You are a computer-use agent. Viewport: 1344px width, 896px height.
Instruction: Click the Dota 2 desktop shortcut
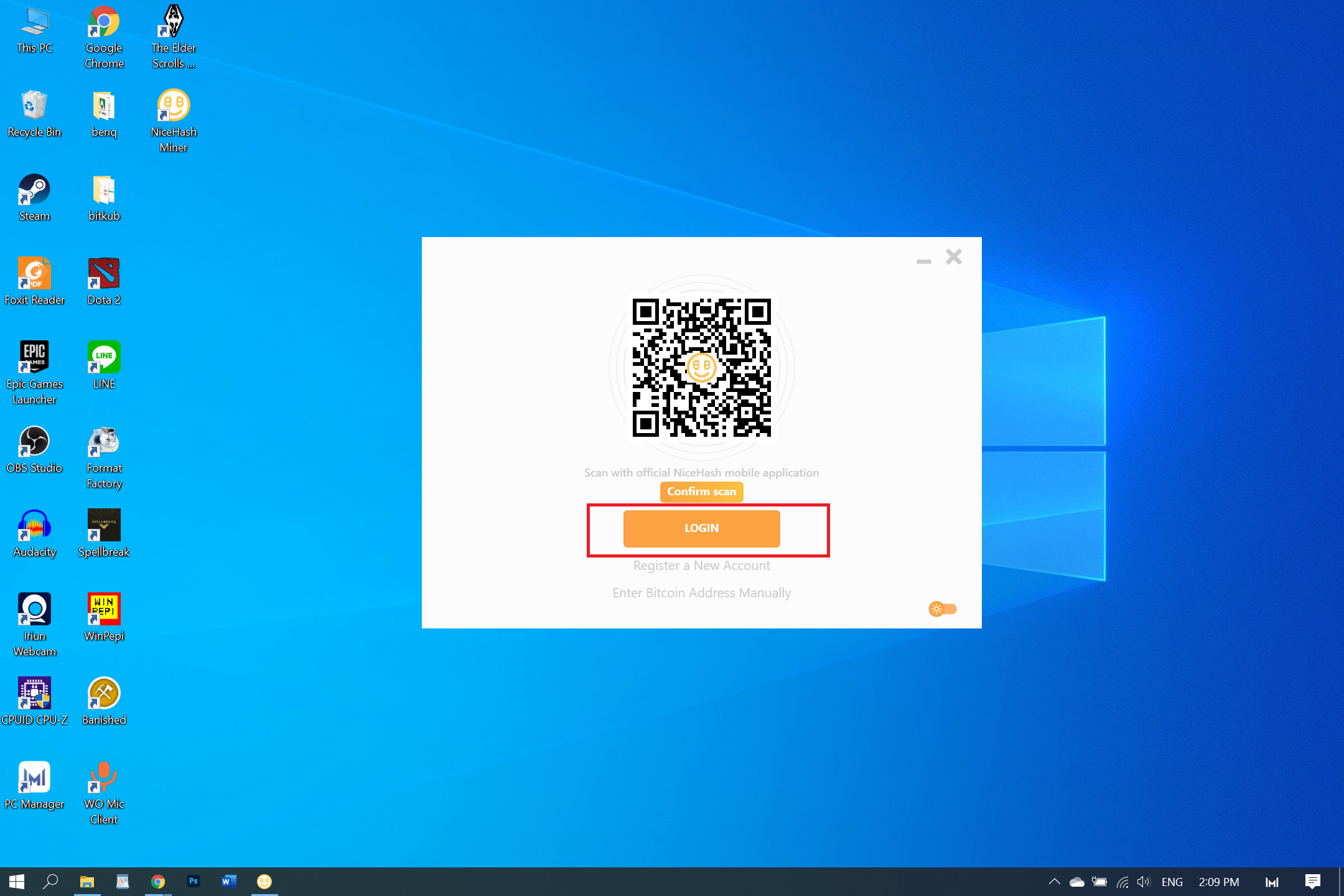pos(104,274)
